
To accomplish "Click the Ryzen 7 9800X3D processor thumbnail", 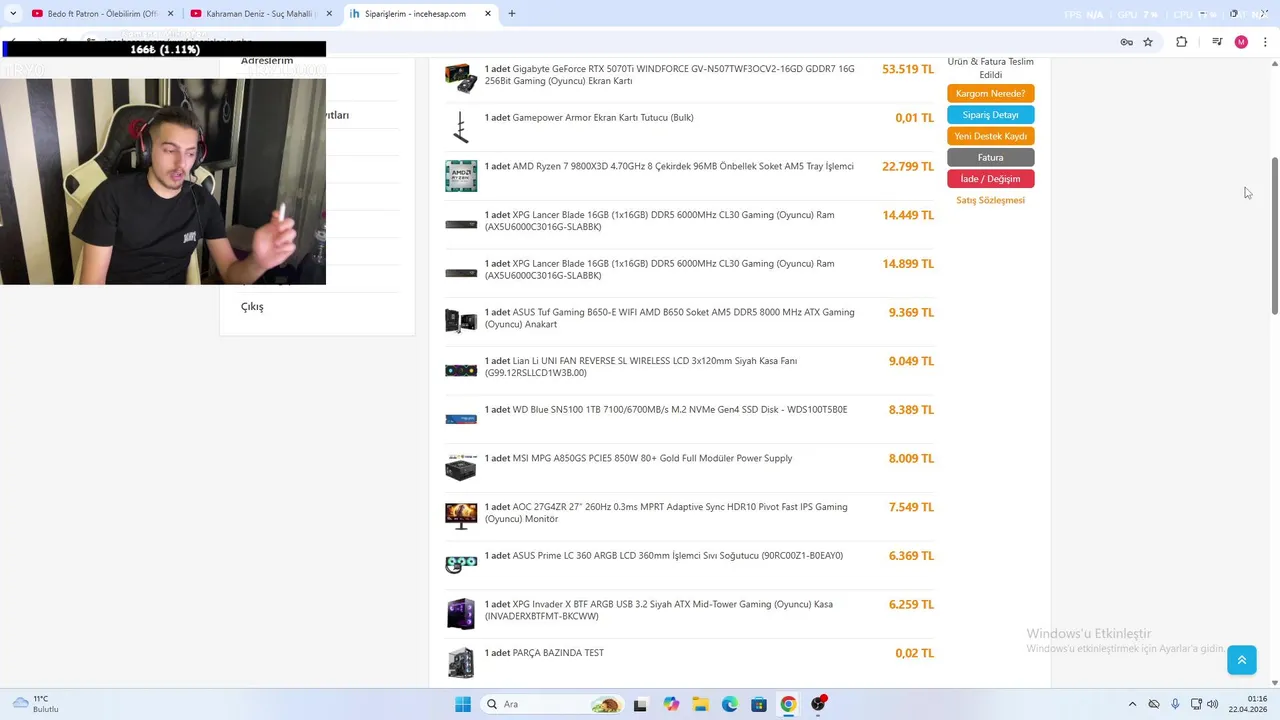I will tap(461, 176).
